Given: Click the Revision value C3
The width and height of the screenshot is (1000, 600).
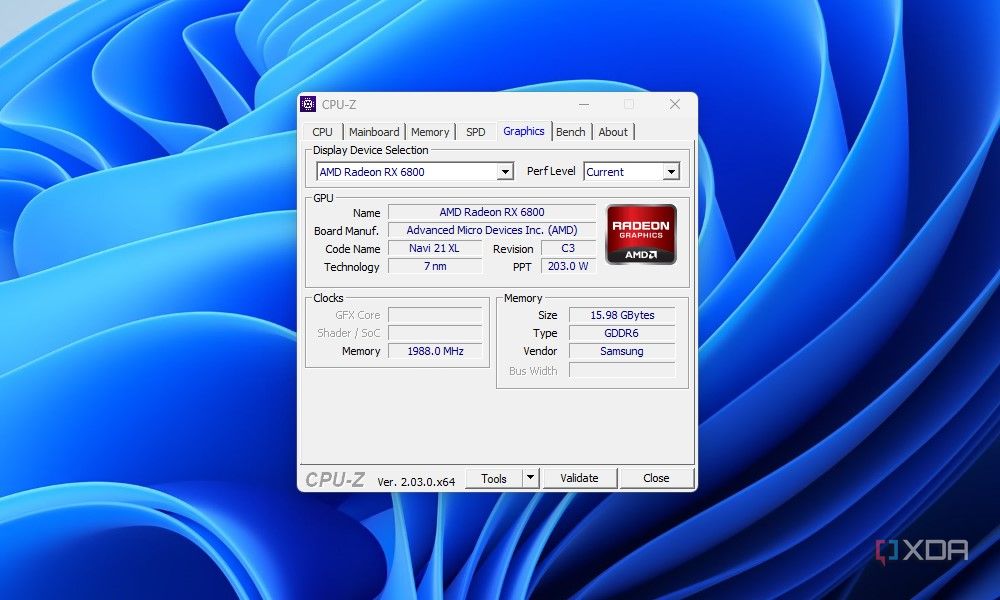Looking at the screenshot, I should click(568, 248).
